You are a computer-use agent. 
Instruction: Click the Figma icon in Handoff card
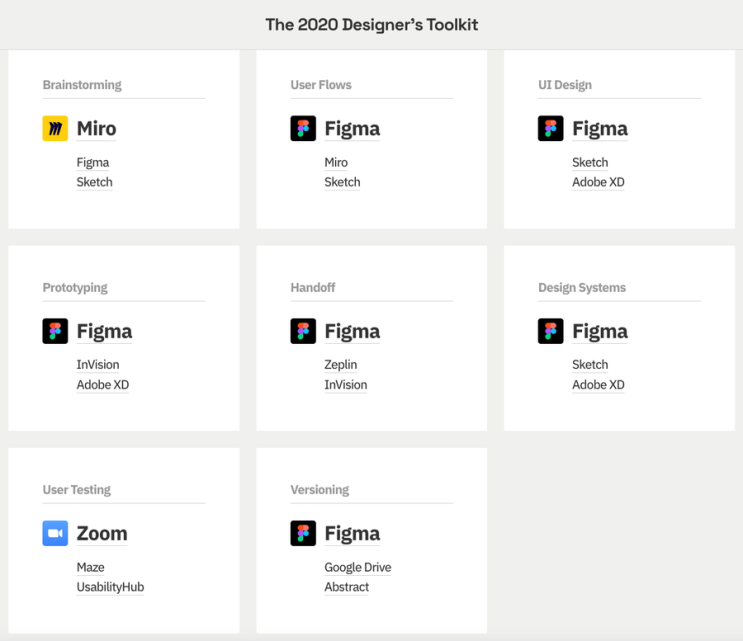[x=303, y=331]
